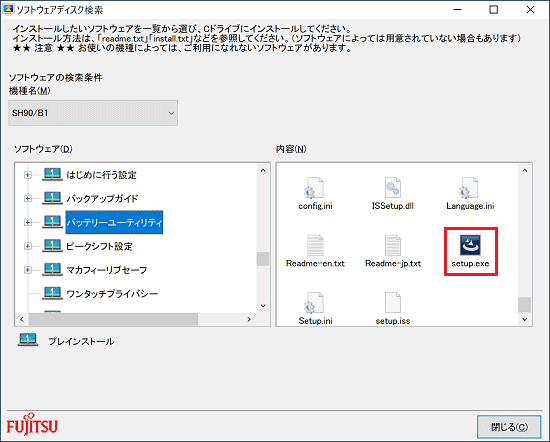This screenshot has width=550, height=442.
Task: Click software list vertical scrollbar thumb
Action: pyautogui.click(x=263, y=259)
